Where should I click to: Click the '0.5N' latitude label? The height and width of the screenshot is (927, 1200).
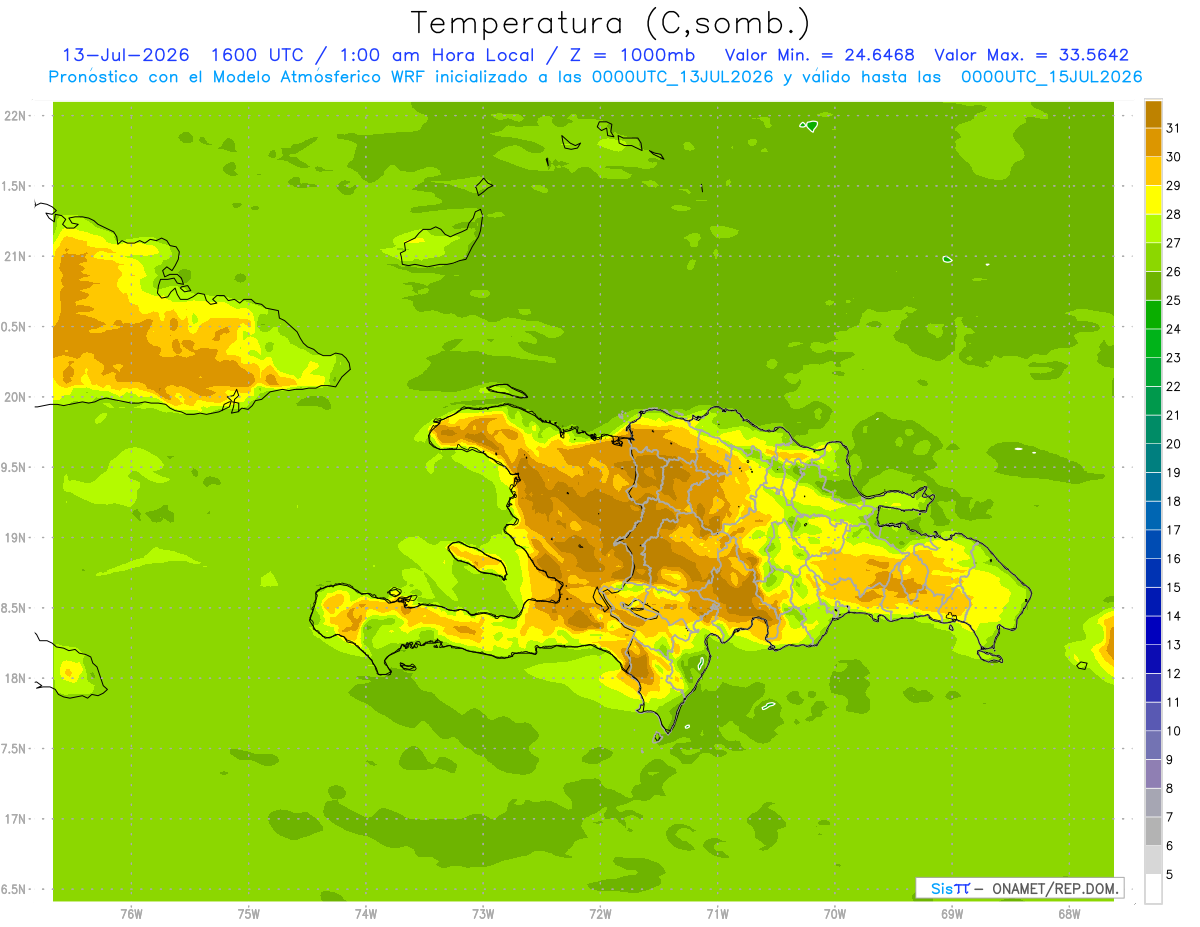(x=15, y=327)
